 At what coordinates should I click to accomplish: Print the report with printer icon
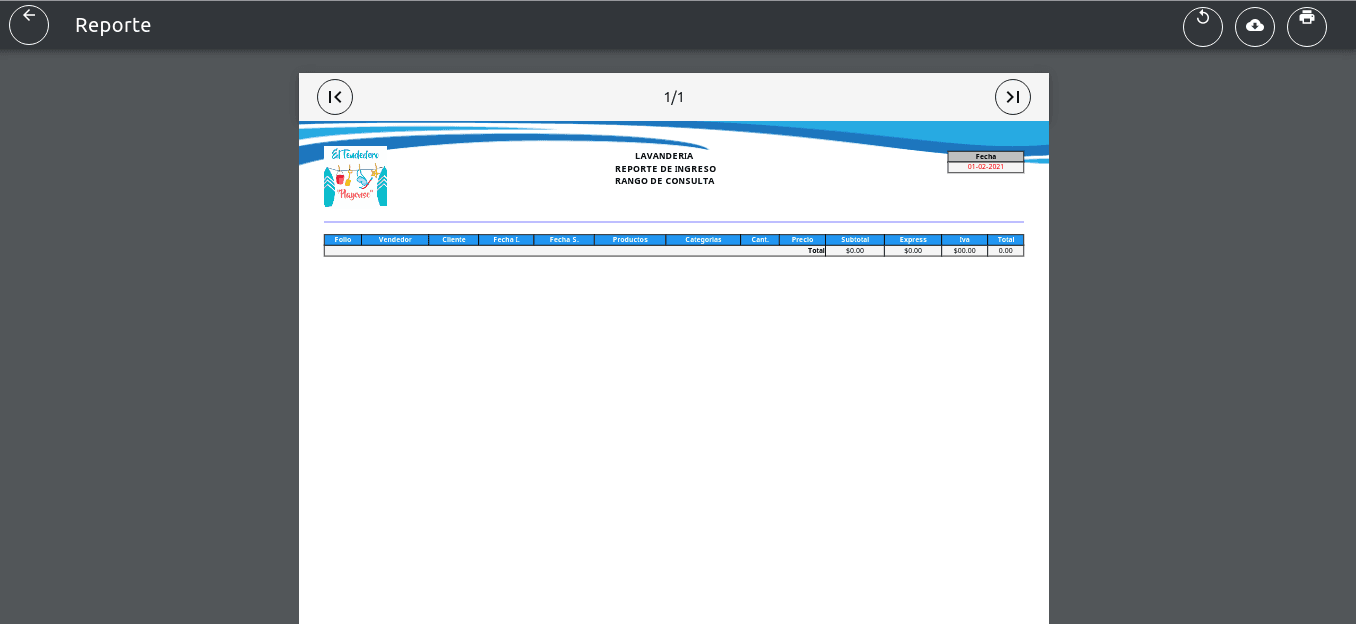click(1307, 26)
